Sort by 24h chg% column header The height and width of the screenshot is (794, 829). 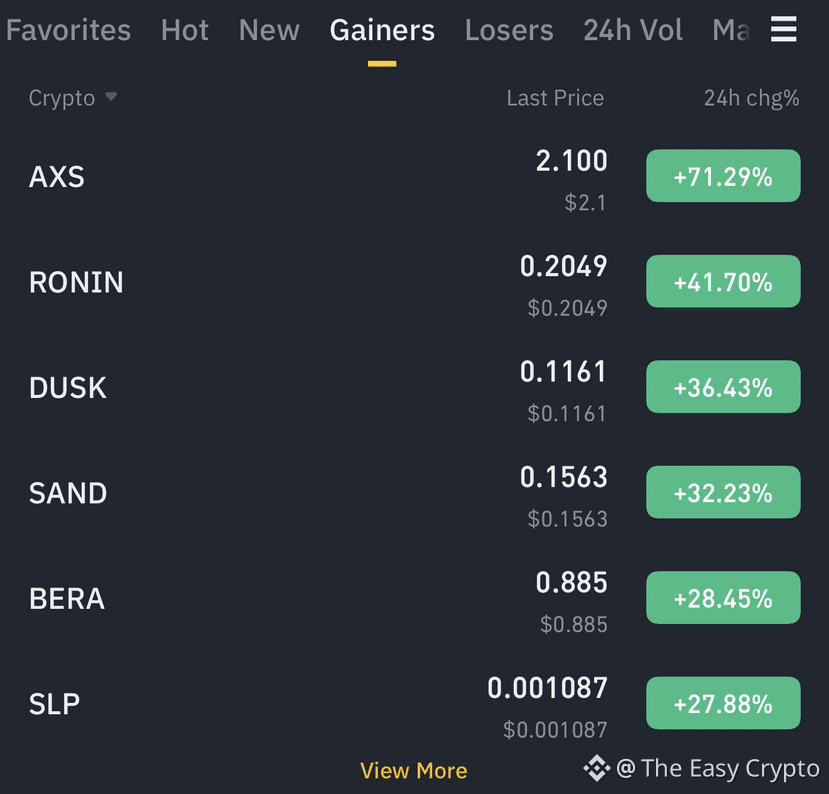point(751,98)
